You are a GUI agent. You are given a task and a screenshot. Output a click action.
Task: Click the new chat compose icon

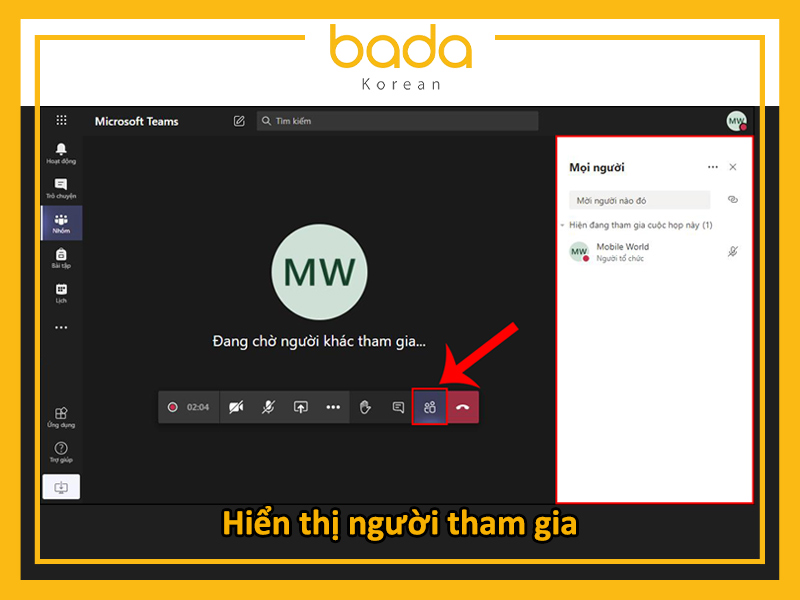pos(239,121)
